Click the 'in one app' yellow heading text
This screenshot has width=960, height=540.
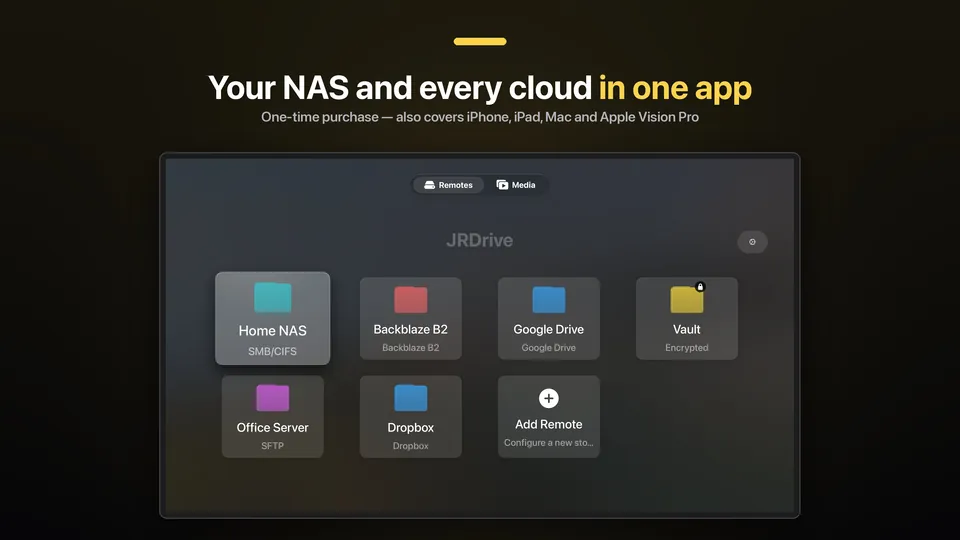675,88
